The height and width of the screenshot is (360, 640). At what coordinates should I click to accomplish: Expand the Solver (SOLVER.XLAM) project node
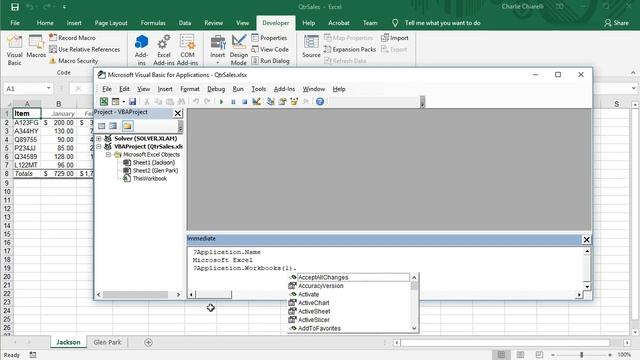[99, 139]
